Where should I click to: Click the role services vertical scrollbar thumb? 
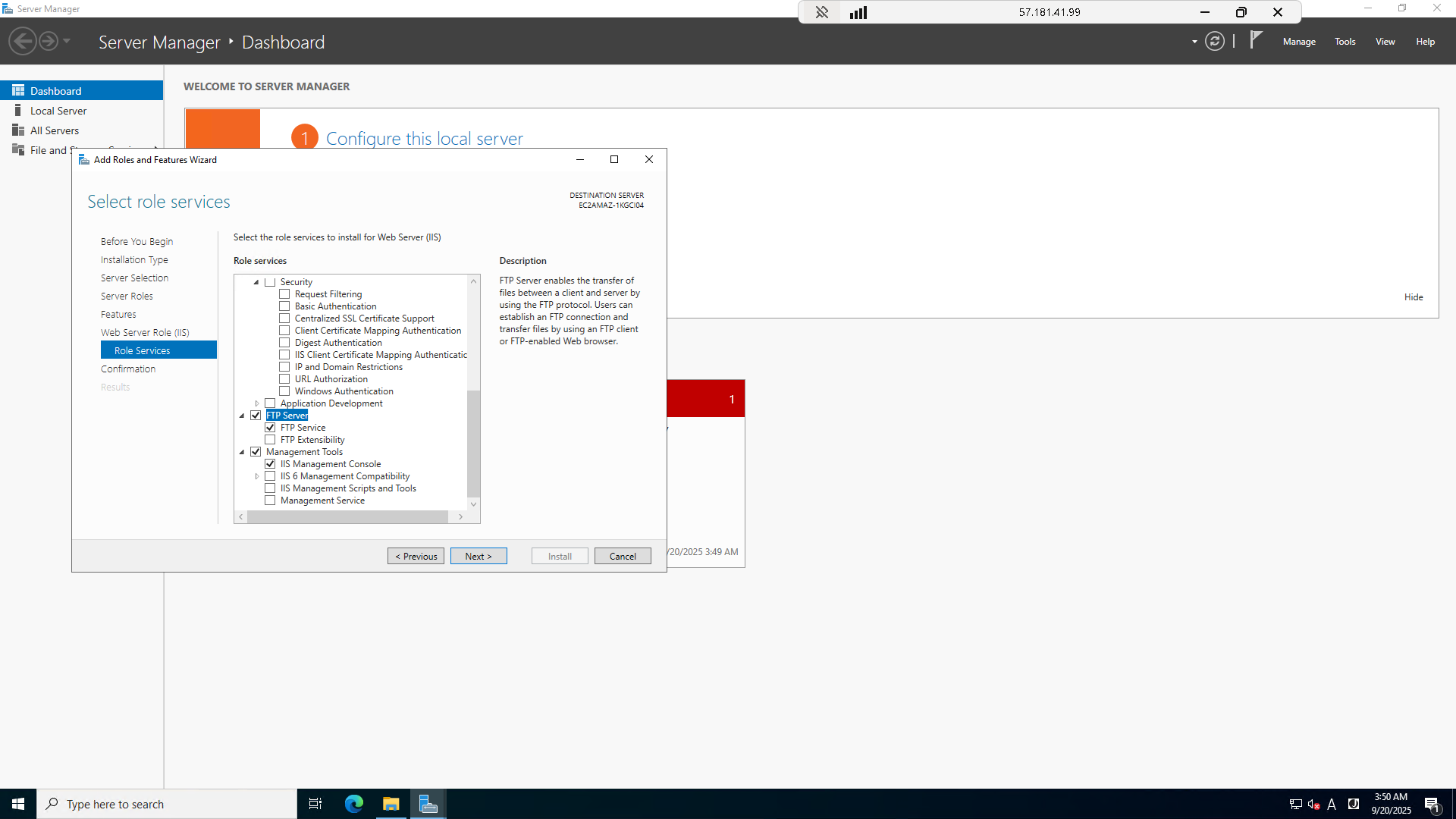(474, 444)
